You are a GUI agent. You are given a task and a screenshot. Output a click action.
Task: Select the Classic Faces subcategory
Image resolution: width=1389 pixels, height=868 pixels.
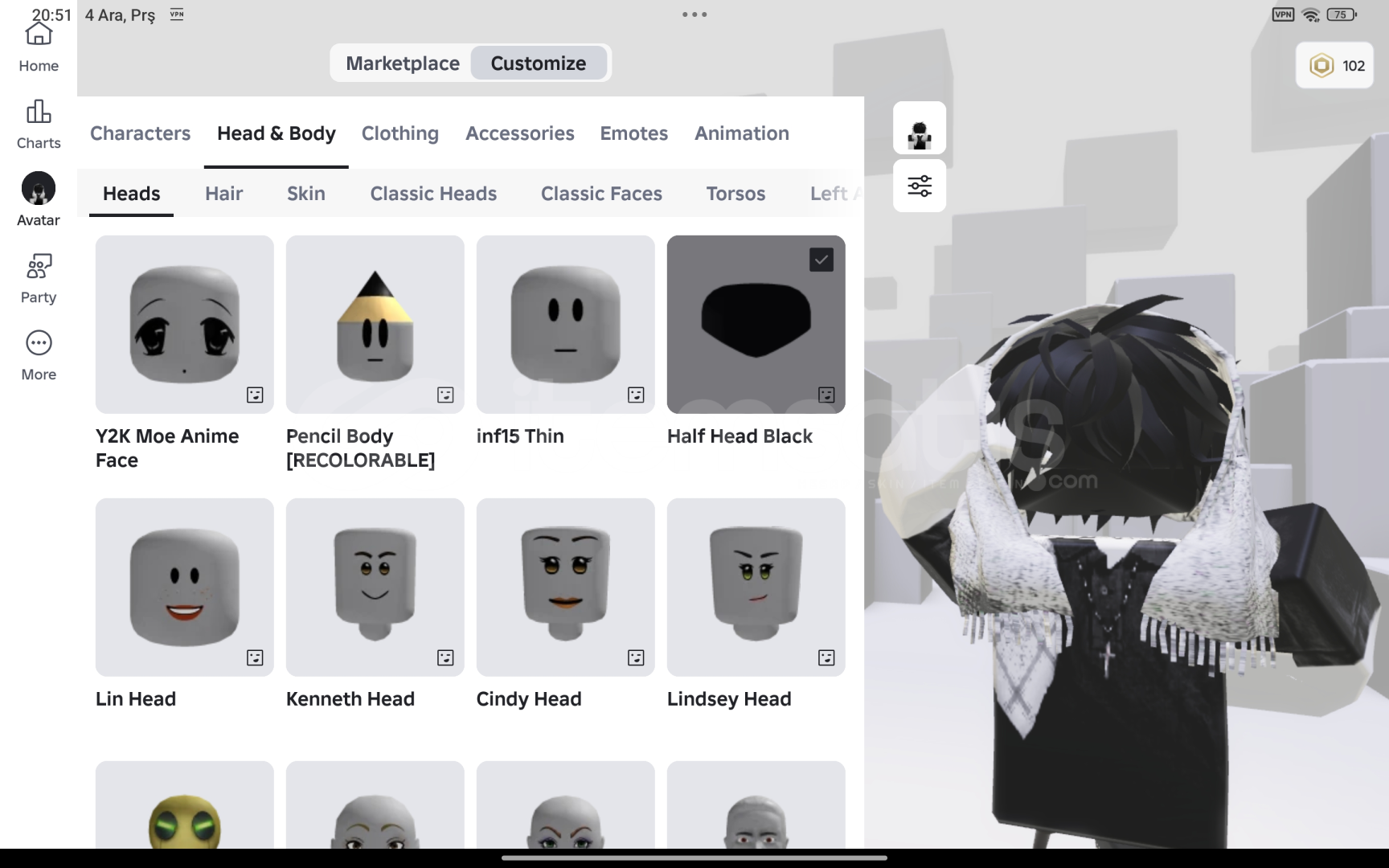click(602, 194)
